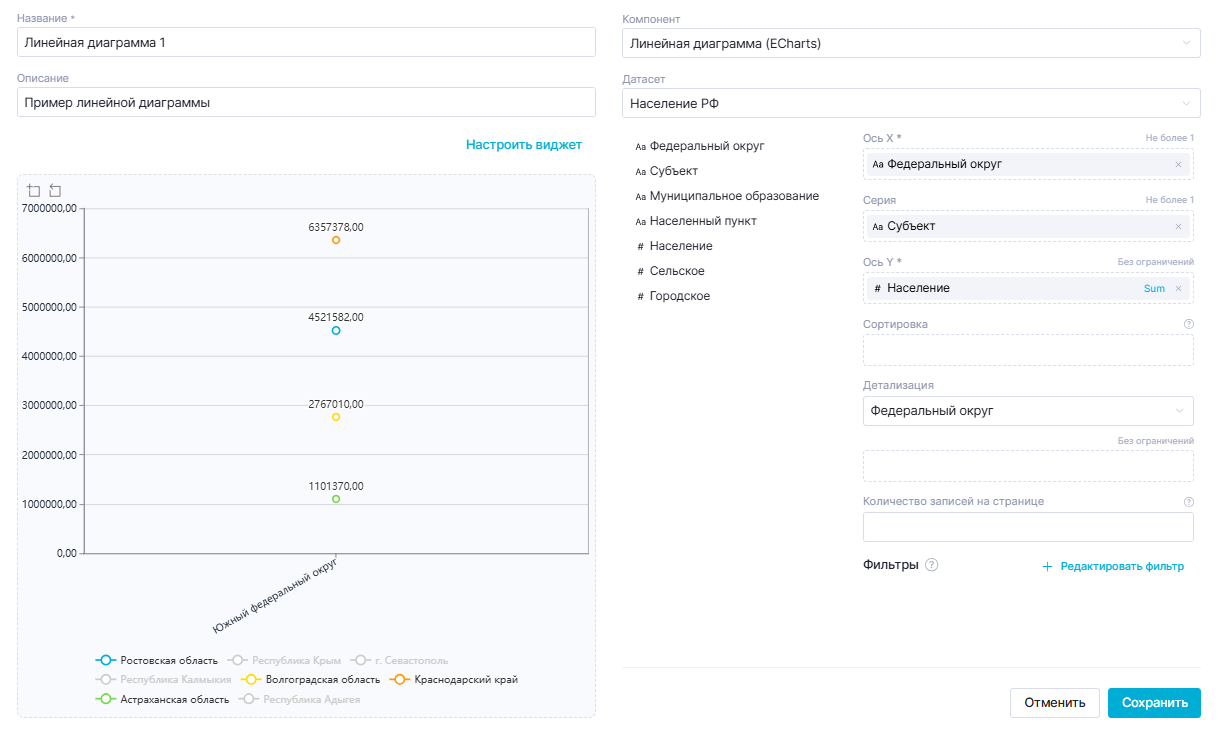
Task: Open help icon for Количество записей на странице
Action: tap(1189, 502)
